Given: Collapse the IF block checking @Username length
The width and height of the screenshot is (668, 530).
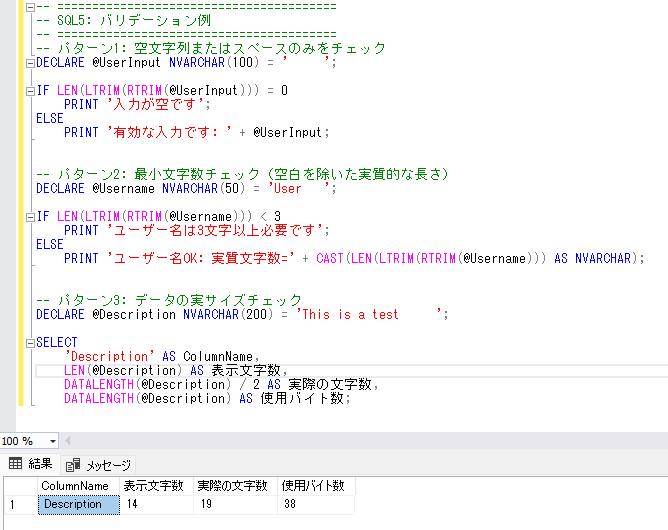Looking at the screenshot, I should [27, 216].
